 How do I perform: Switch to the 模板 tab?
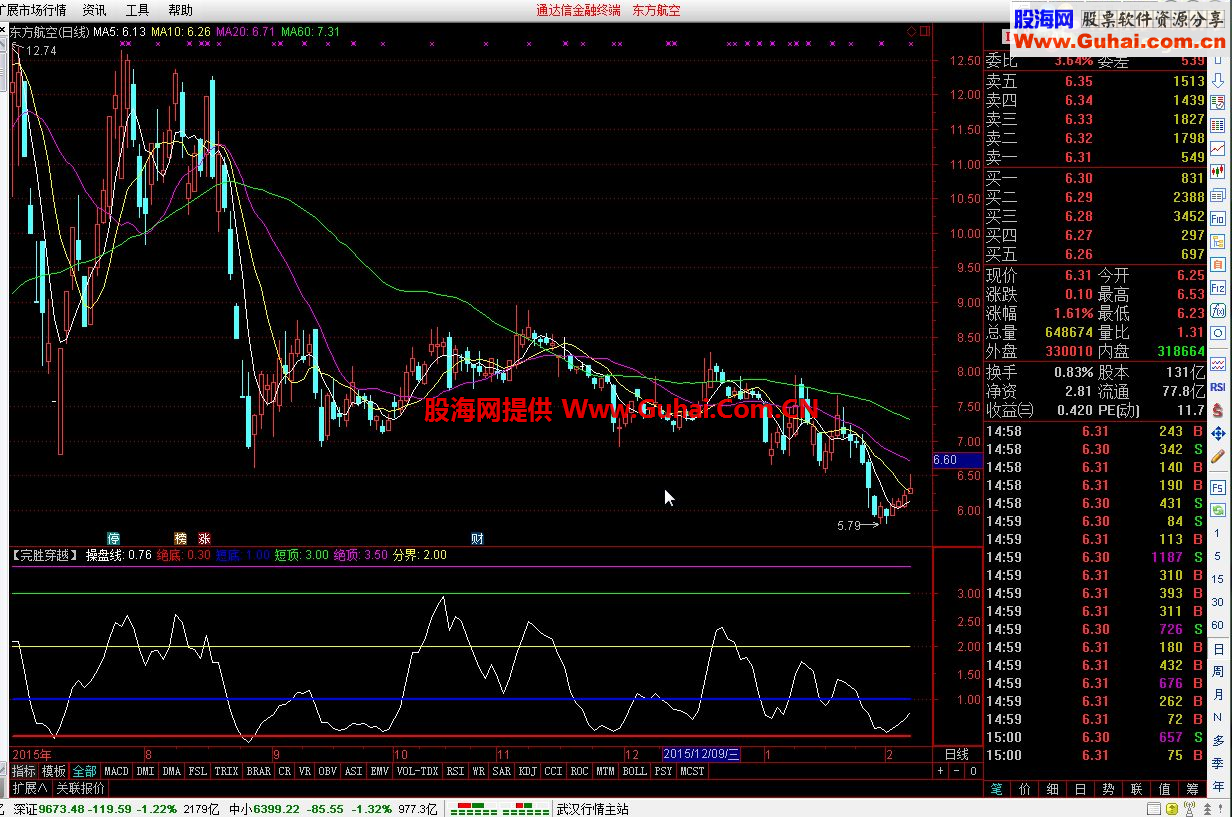tap(54, 771)
